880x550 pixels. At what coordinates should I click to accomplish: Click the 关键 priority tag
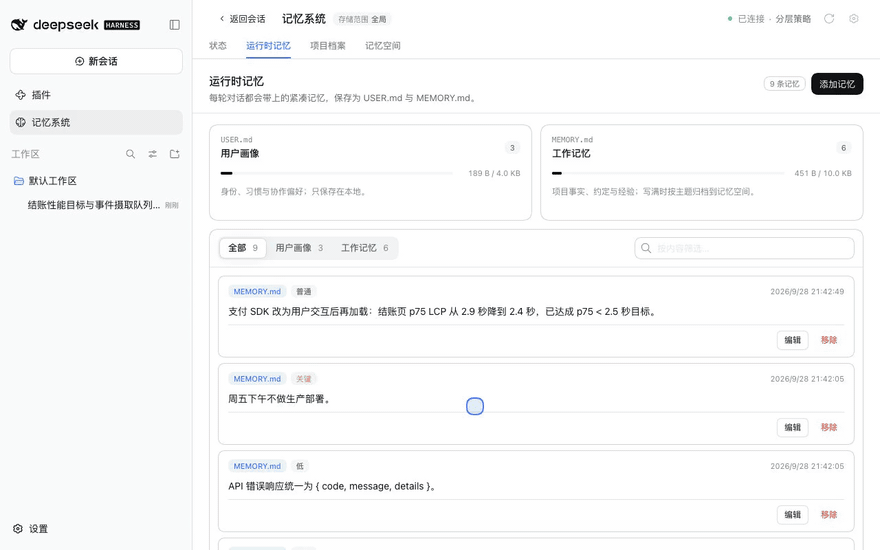tap(304, 379)
